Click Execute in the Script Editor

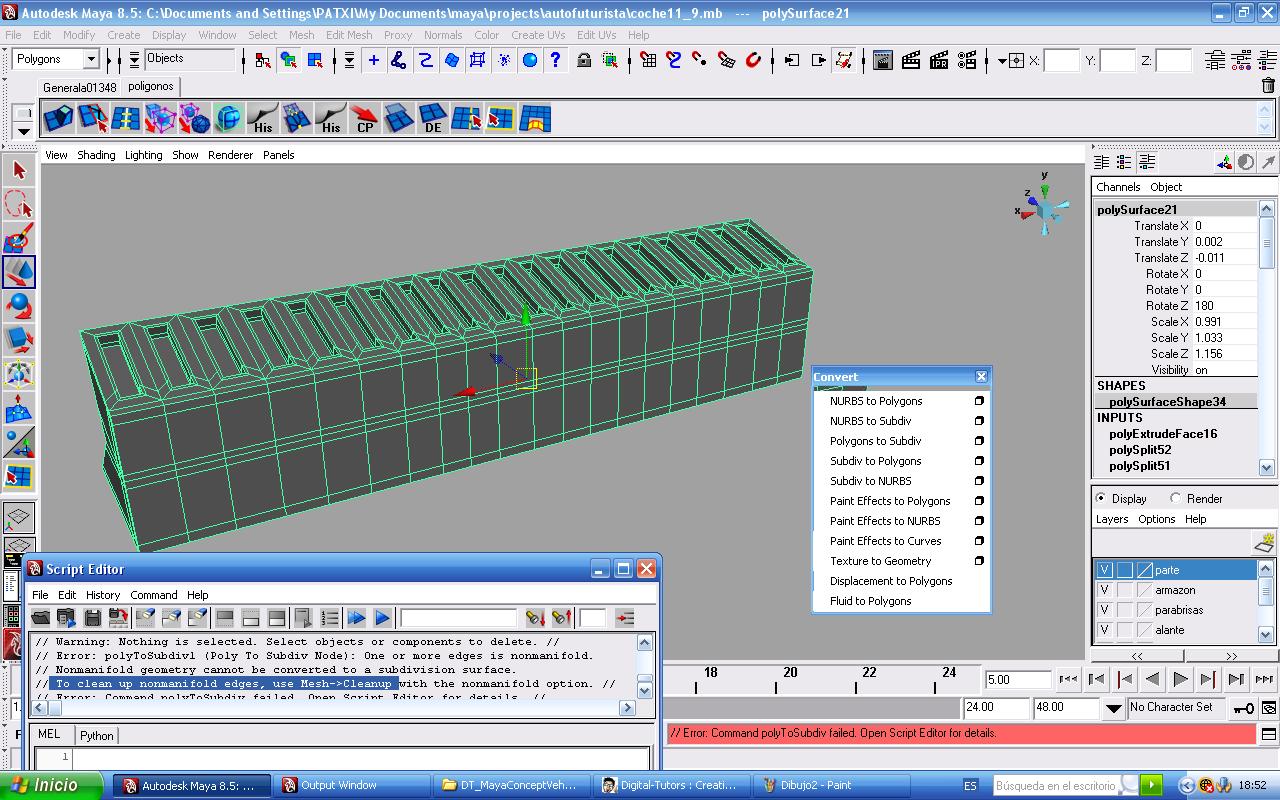click(382, 618)
